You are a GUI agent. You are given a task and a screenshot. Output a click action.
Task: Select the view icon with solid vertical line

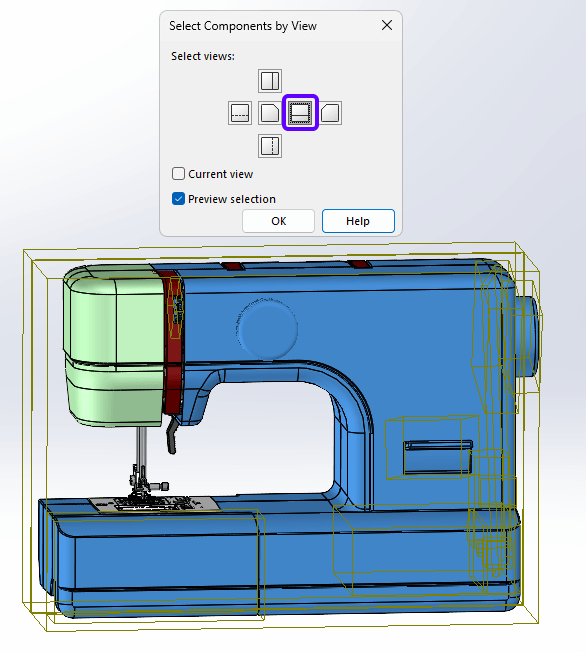270,81
